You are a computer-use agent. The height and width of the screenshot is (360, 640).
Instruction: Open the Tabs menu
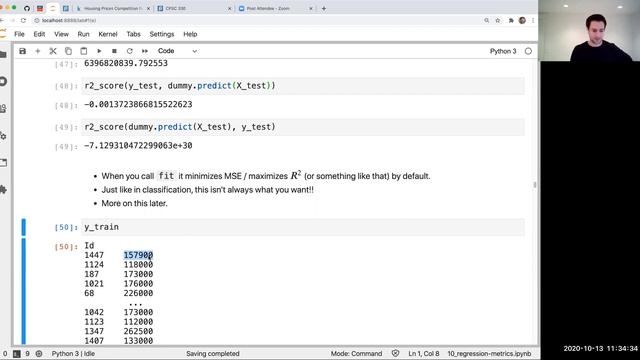[x=133, y=34]
